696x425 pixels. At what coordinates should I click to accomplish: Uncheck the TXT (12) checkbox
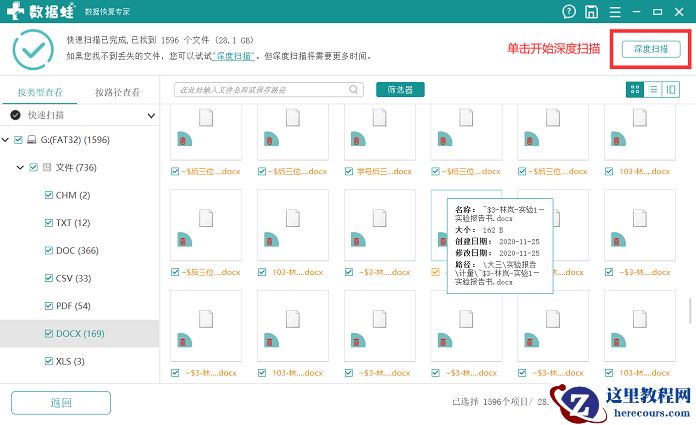49,222
